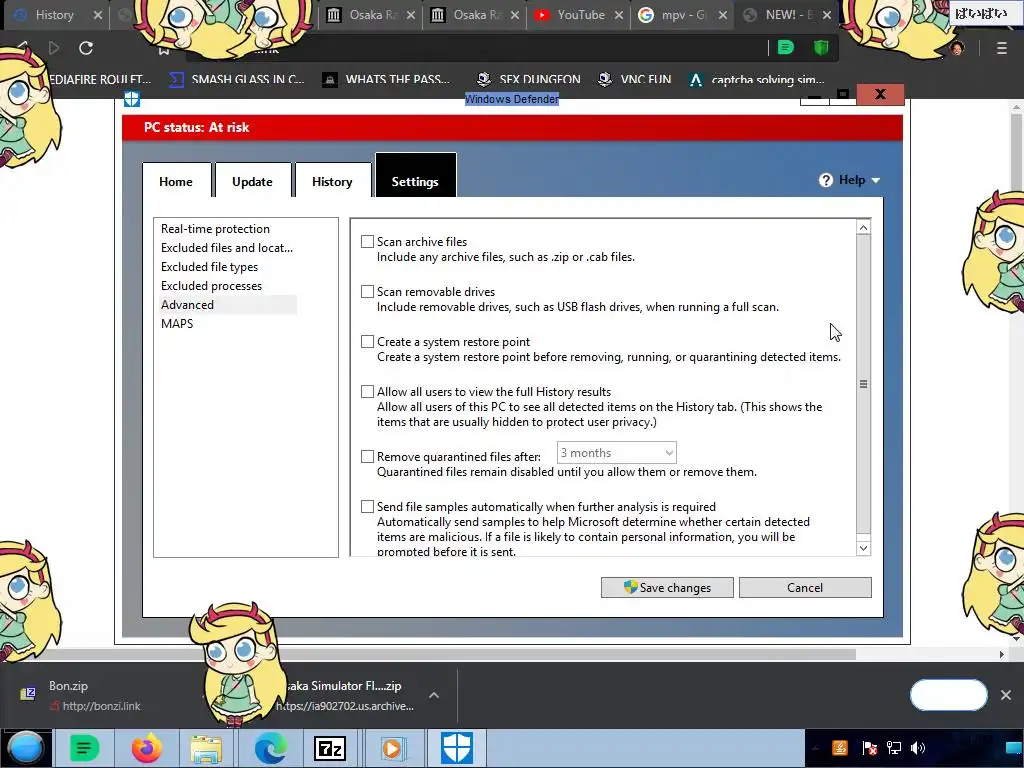The width and height of the screenshot is (1024, 768).
Task: Open the SEX DUNGEON bookmark
Action: pos(528,79)
